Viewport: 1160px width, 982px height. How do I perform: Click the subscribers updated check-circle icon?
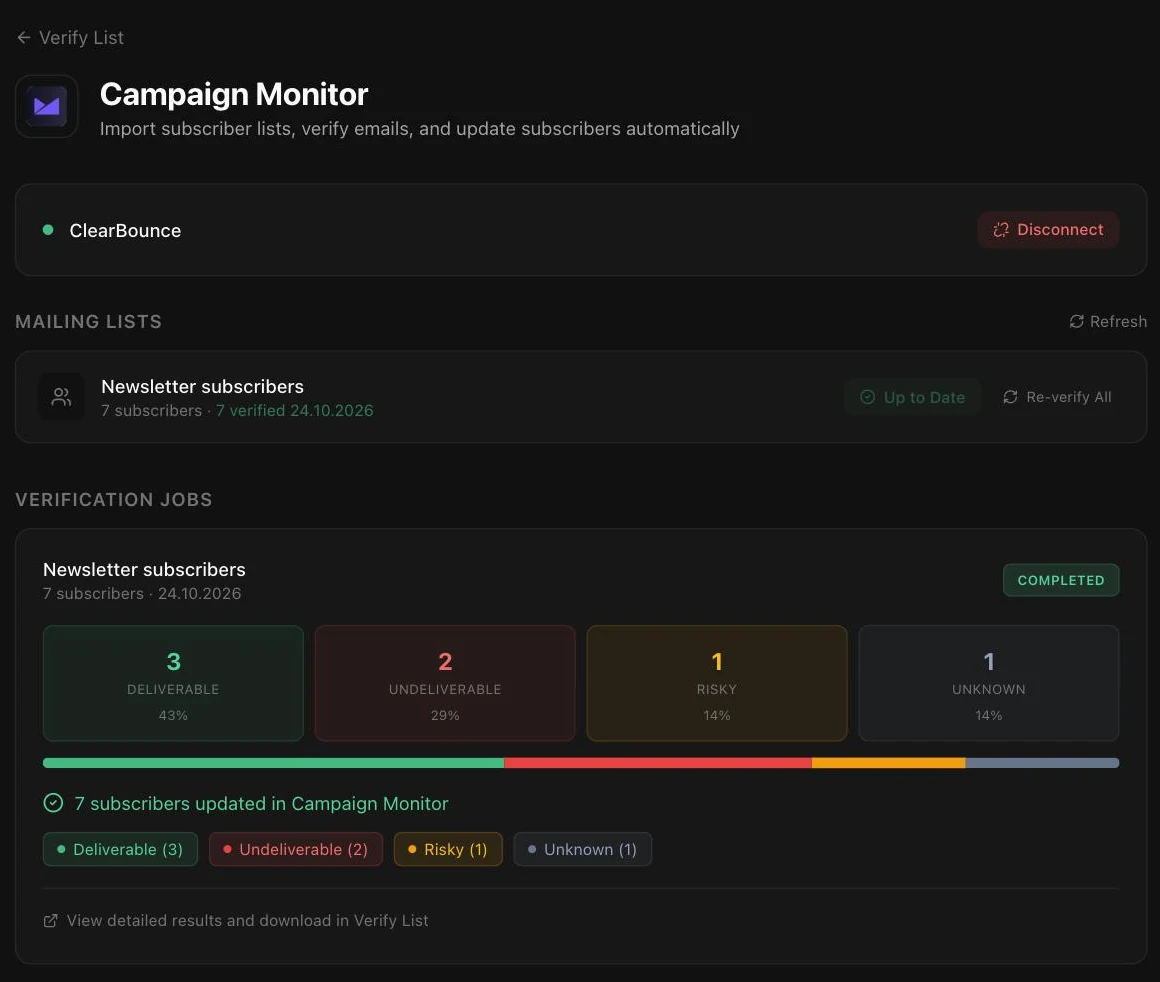(53, 803)
